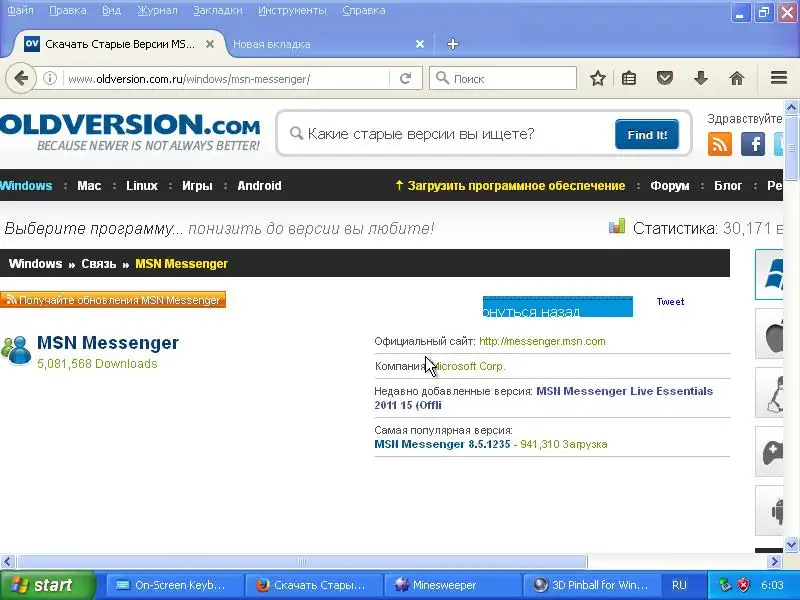Viewport: 800px width, 600px height.
Task: Click the RU language indicator
Action: [679, 585]
